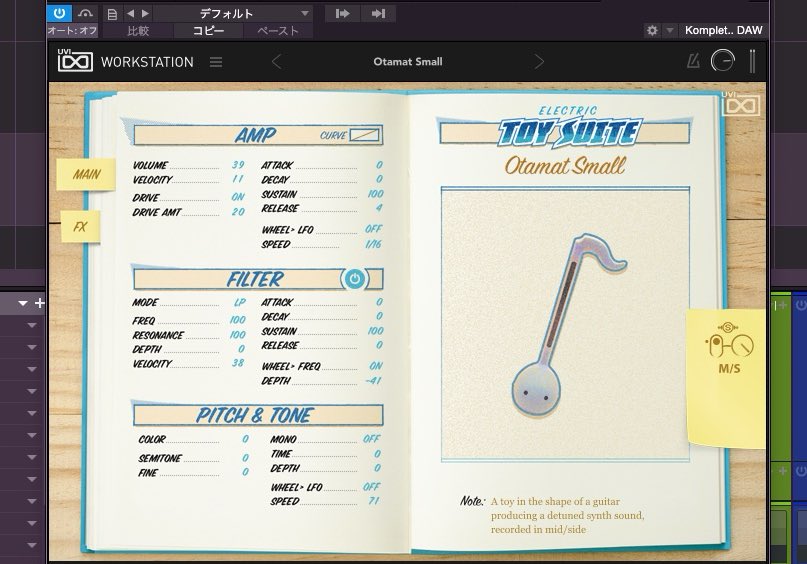Click the ペースト paste button
807x564 pixels.
tap(278, 31)
